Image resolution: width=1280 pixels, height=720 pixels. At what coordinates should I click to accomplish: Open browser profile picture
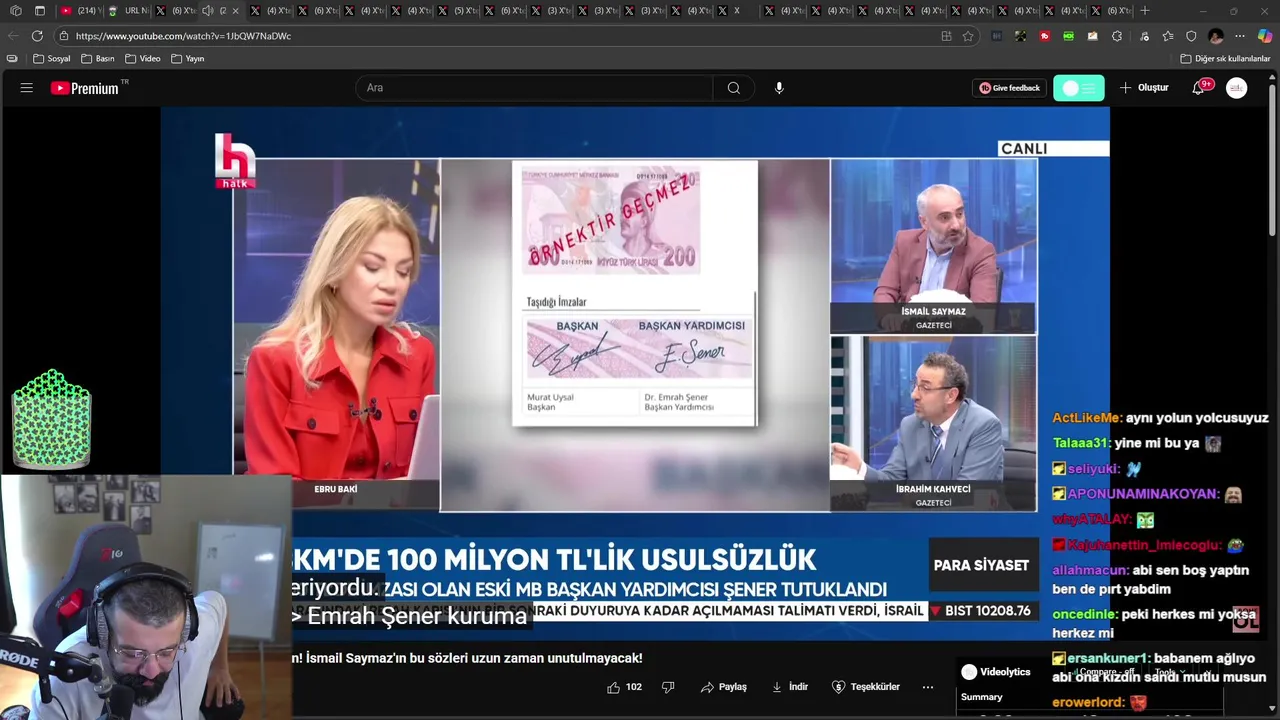(1216, 36)
